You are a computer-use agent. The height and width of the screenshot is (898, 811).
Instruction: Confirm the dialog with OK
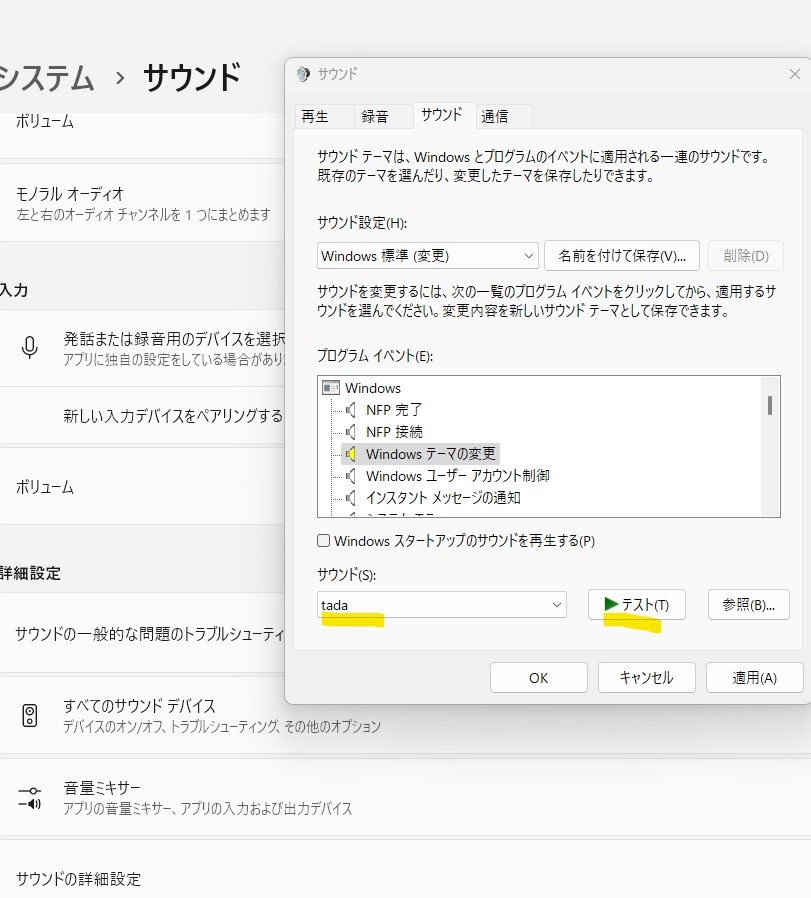[538, 678]
